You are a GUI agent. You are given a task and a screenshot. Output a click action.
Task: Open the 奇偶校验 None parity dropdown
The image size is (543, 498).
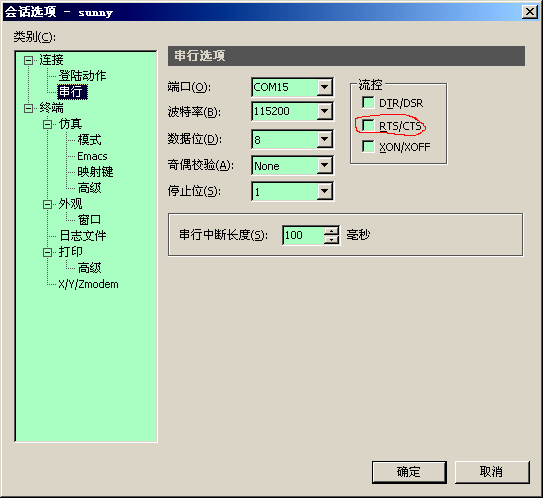pos(324,166)
